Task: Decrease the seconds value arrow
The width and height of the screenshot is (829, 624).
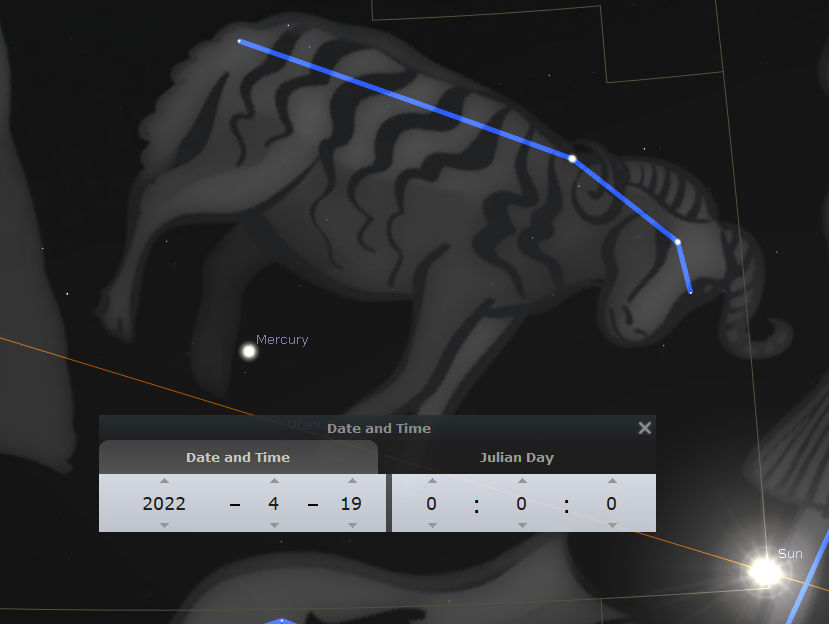Action: 612,525
